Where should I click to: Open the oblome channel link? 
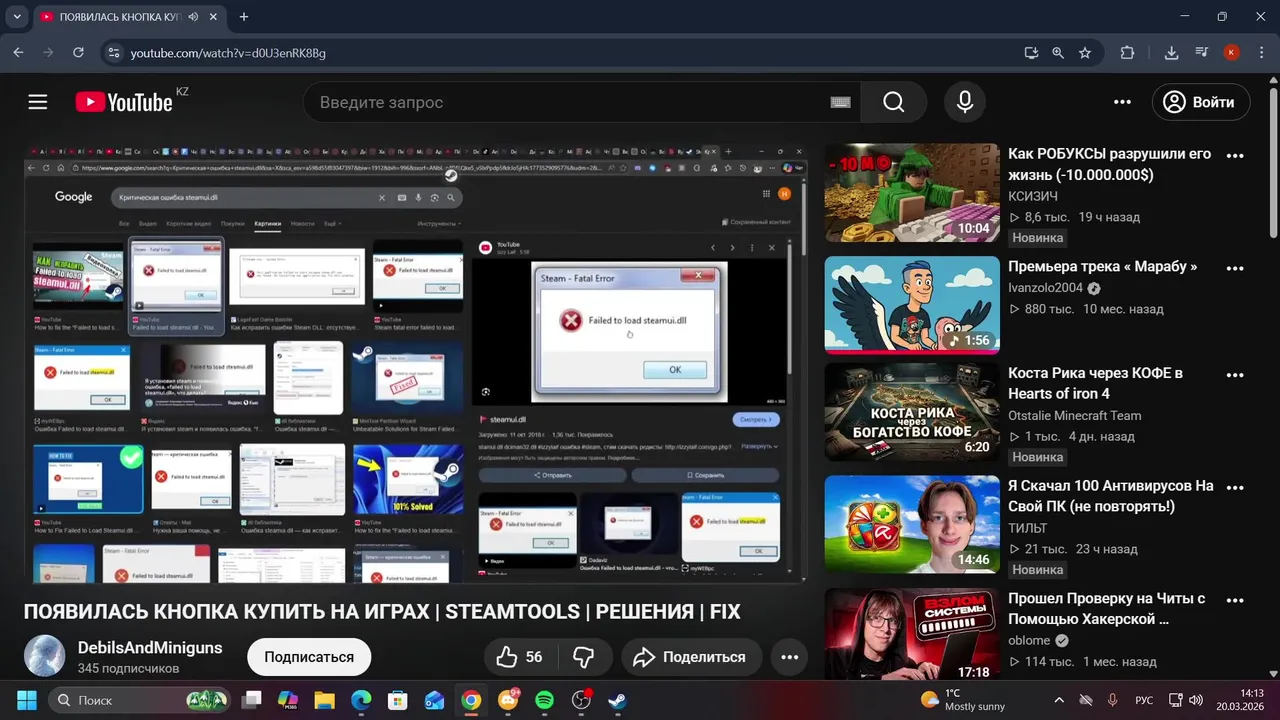[1029, 640]
